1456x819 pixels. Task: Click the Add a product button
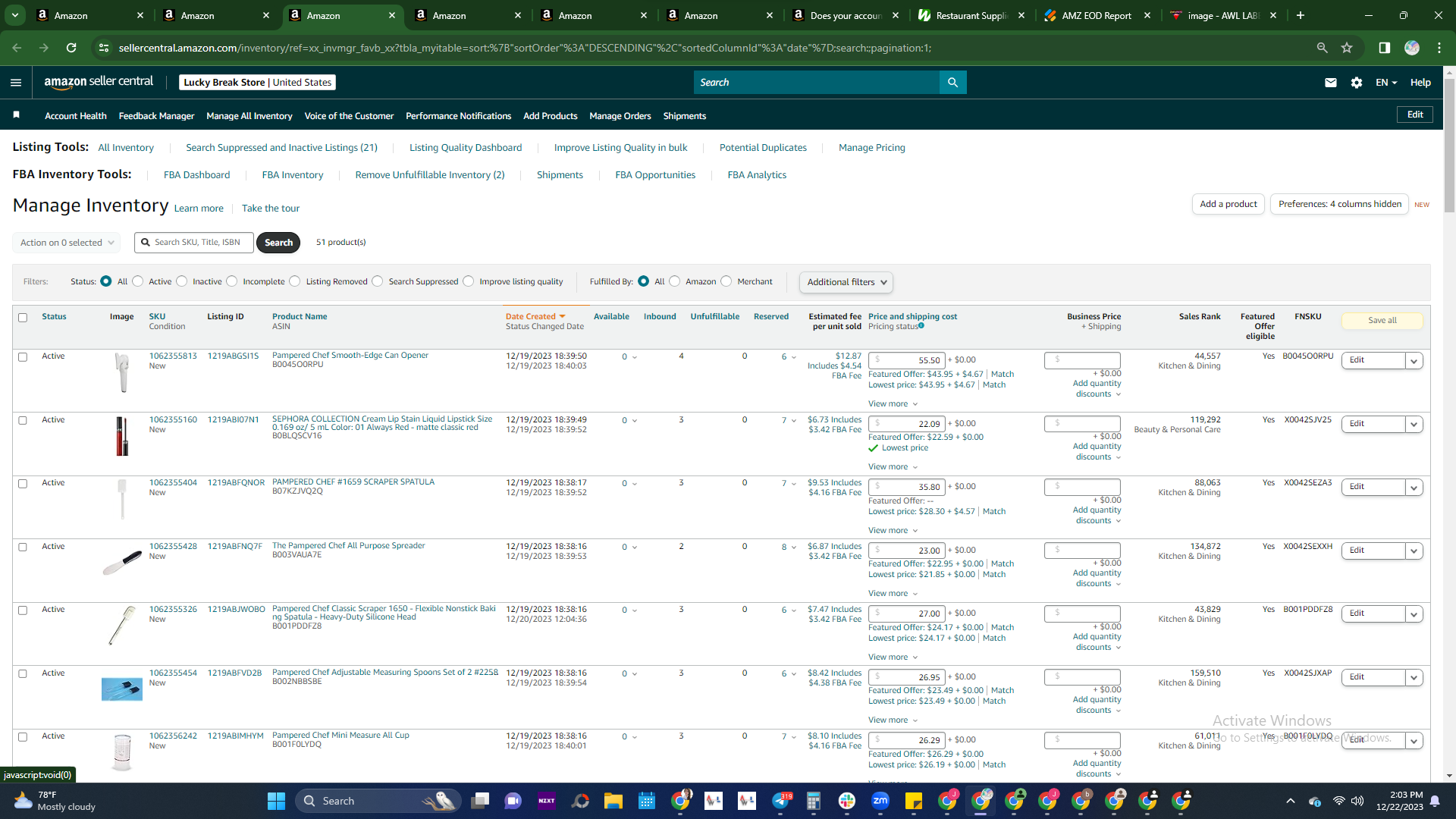coord(1228,204)
